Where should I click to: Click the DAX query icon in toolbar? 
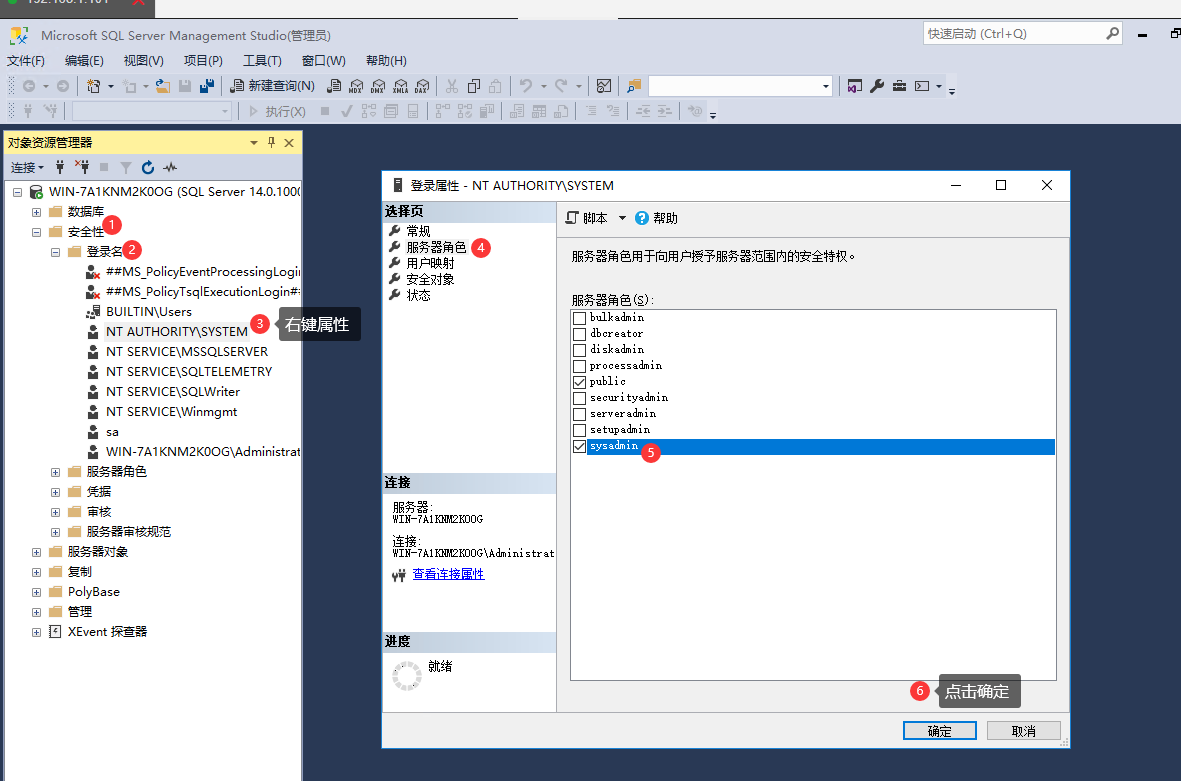pos(423,86)
